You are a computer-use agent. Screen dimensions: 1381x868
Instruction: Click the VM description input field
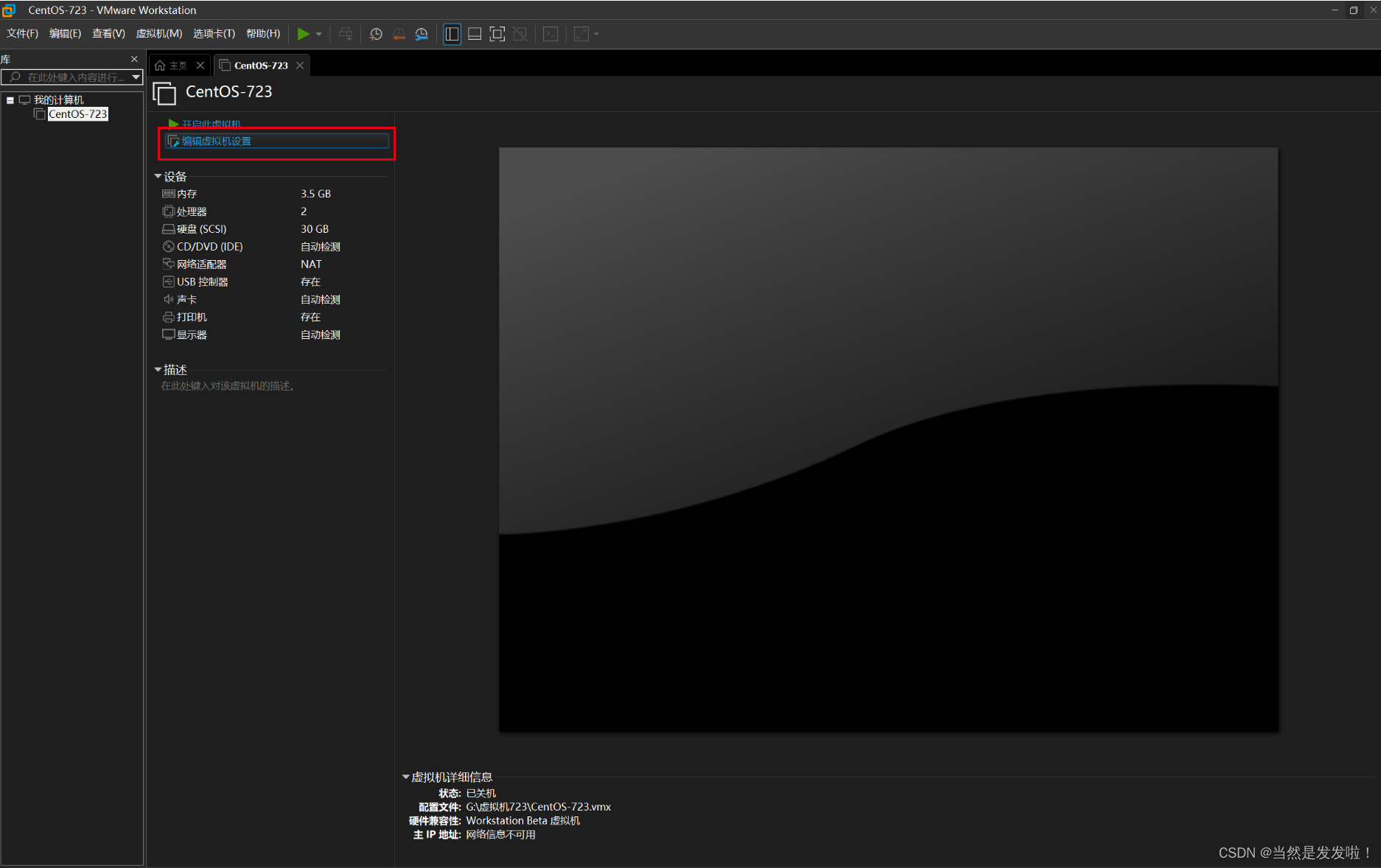pos(228,386)
